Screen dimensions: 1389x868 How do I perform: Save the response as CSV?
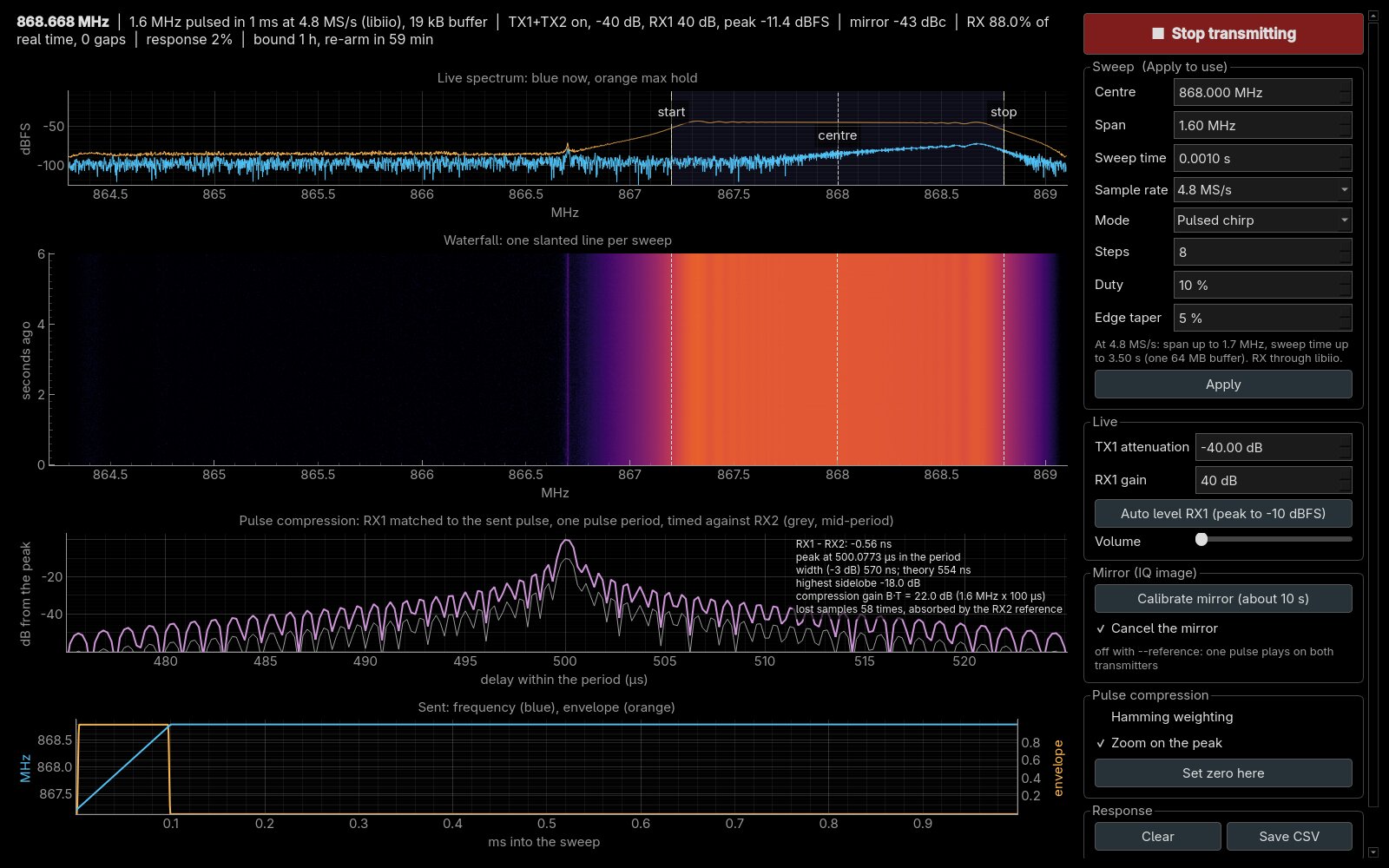[x=1289, y=837]
